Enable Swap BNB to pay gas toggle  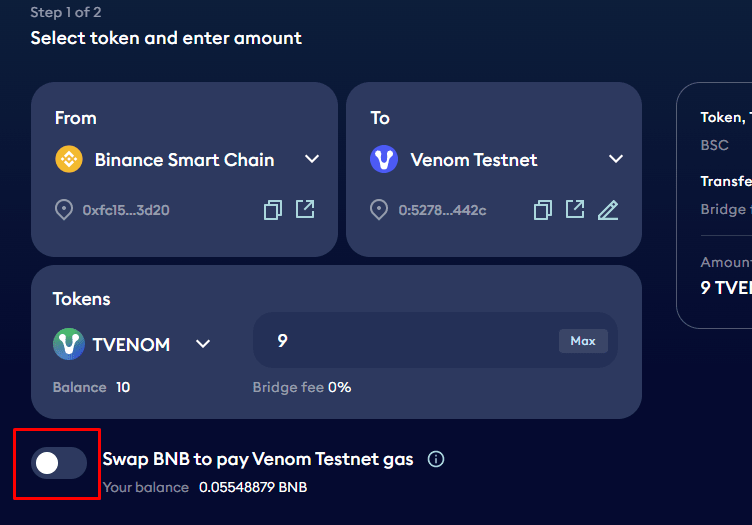point(59,463)
